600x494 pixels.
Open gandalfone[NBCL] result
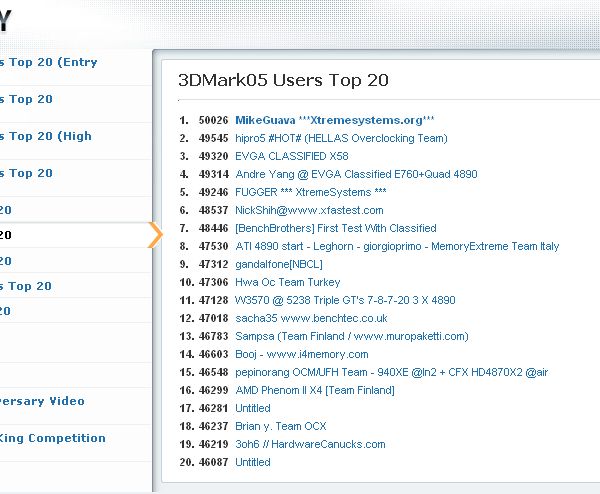[x=279, y=264]
